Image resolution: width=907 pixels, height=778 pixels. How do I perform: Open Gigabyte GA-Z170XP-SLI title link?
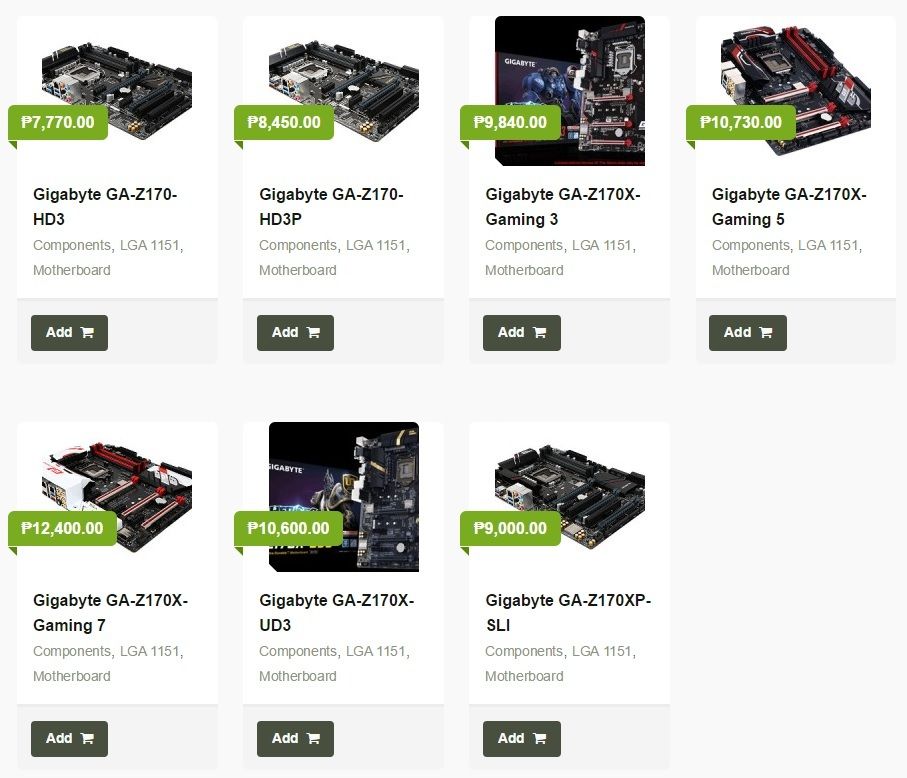(568, 613)
